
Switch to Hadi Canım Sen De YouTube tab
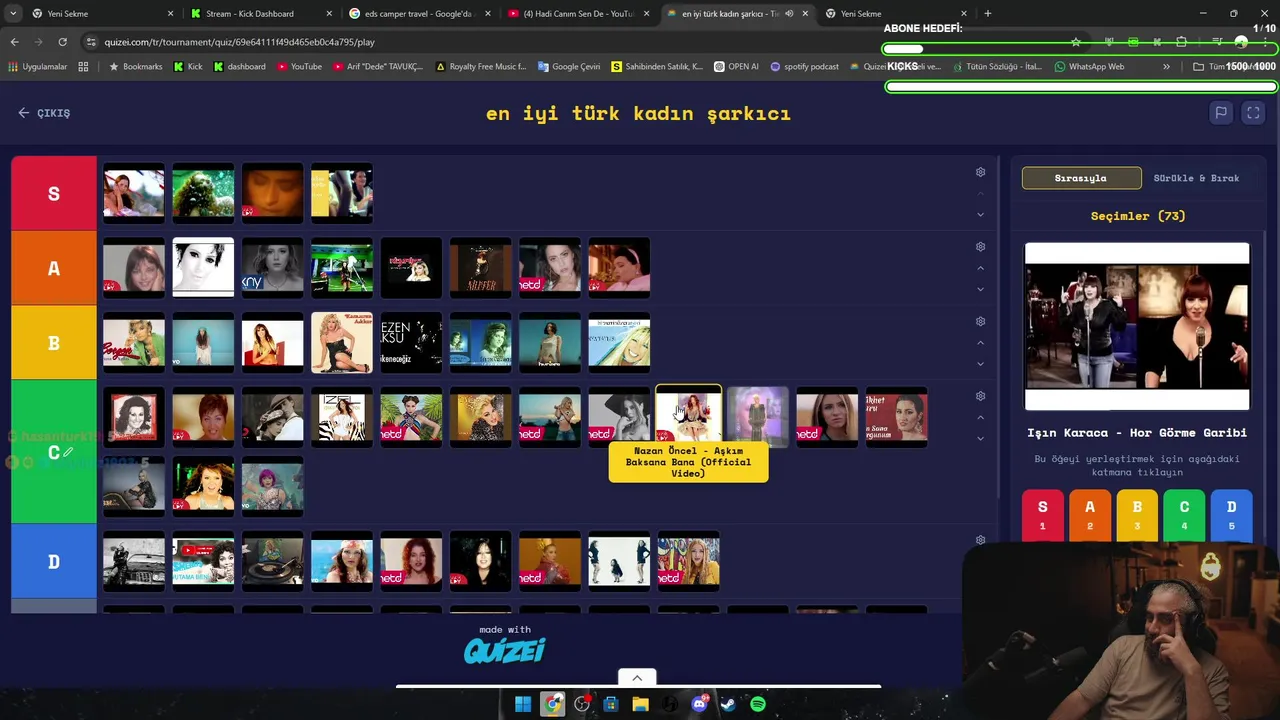click(578, 13)
